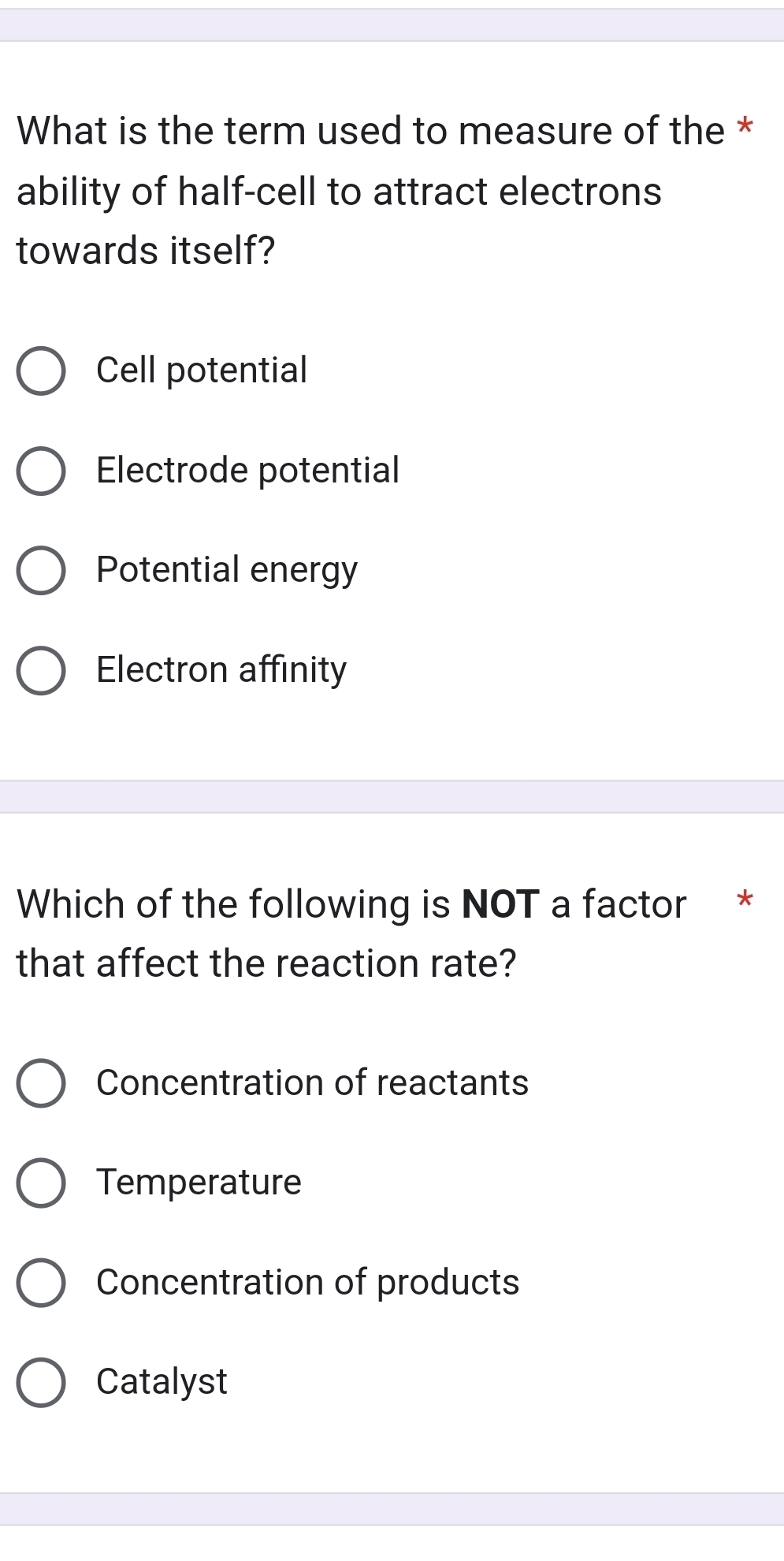This screenshot has width=784, height=1561.
Task: Click the "Cell potential" answer label
Action: (201, 369)
